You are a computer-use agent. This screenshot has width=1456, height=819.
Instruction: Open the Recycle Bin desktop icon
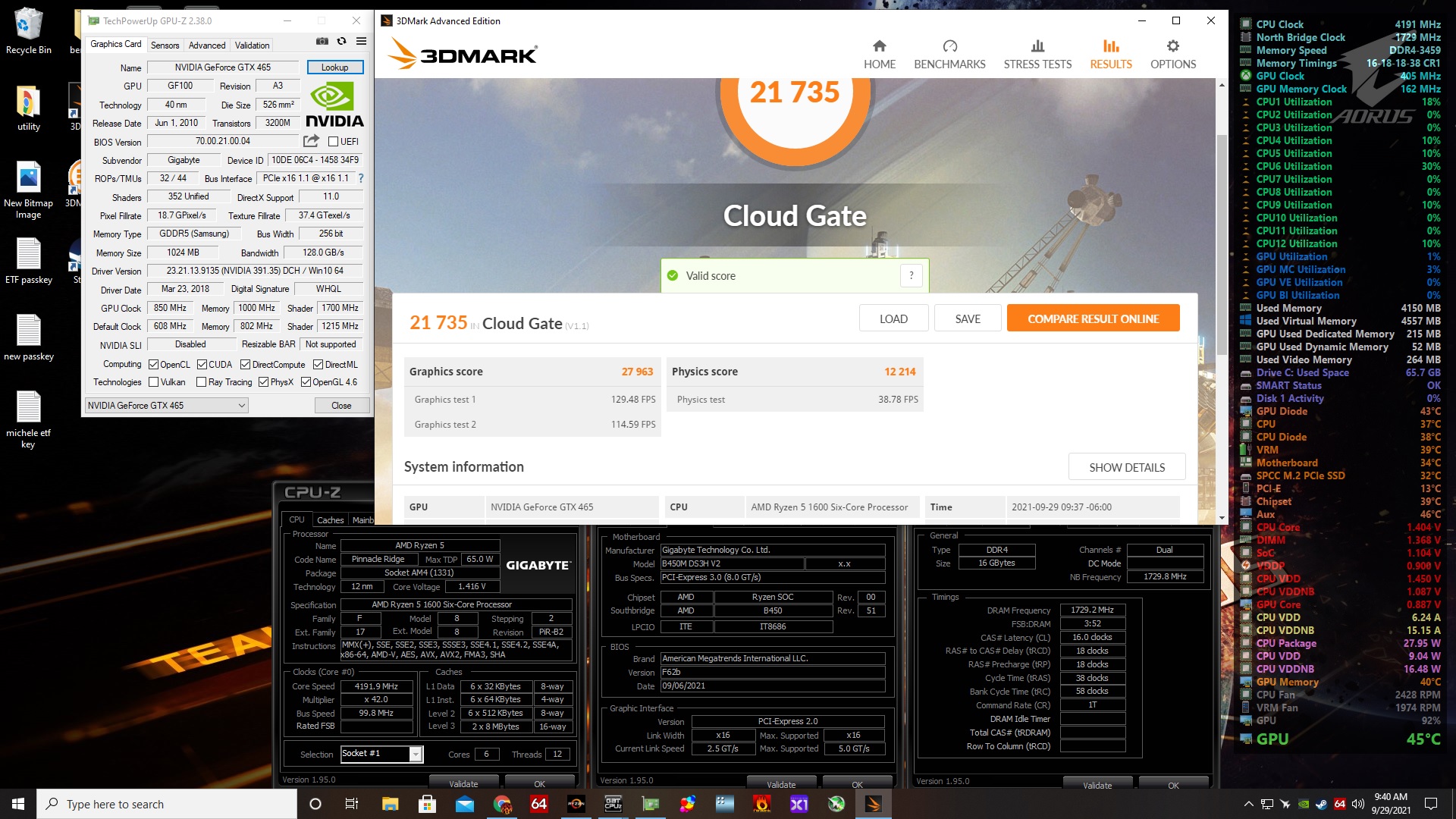pyautogui.click(x=29, y=31)
